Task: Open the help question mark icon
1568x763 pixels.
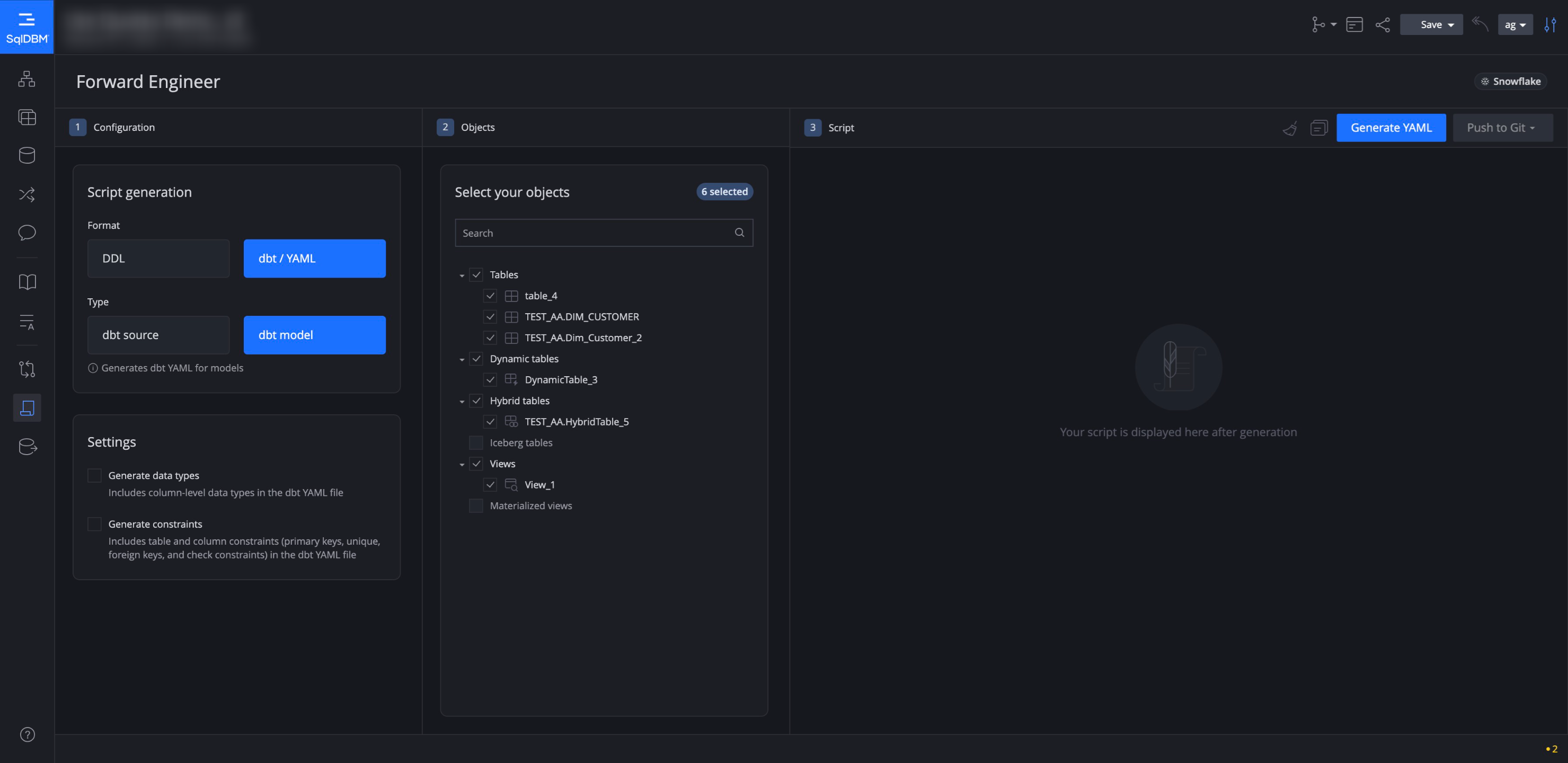Action: (28, 734)
